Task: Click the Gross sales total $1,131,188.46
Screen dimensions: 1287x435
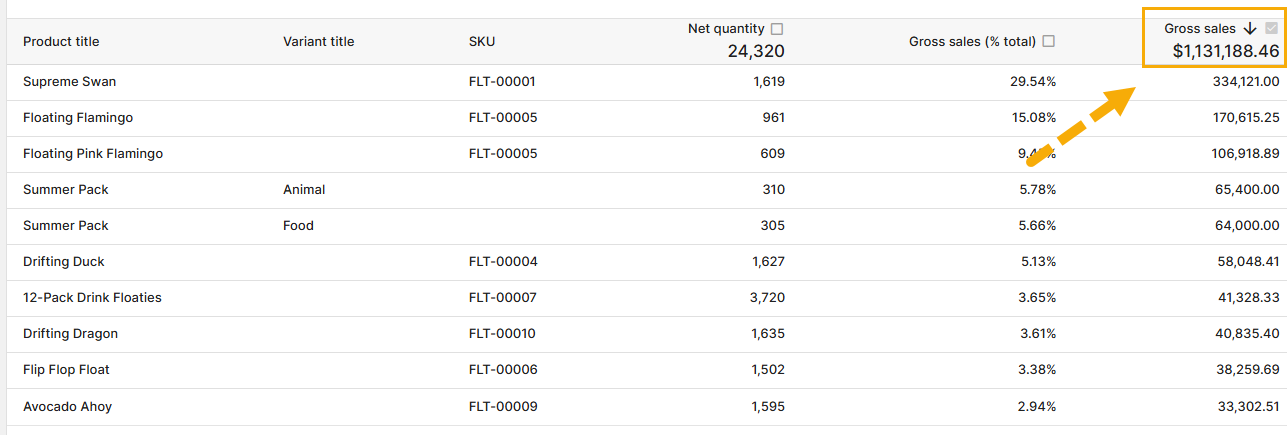Action: point(1226,51)
